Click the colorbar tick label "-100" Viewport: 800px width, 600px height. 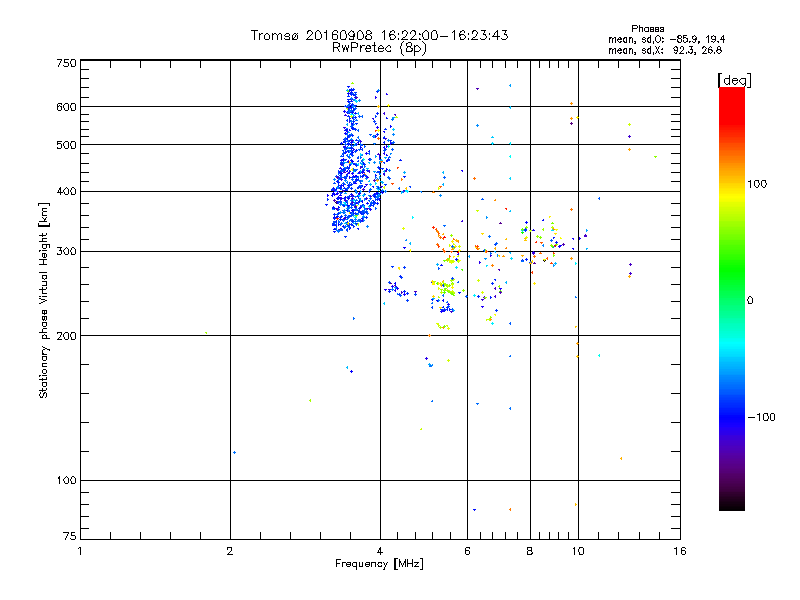coord(762,417)
